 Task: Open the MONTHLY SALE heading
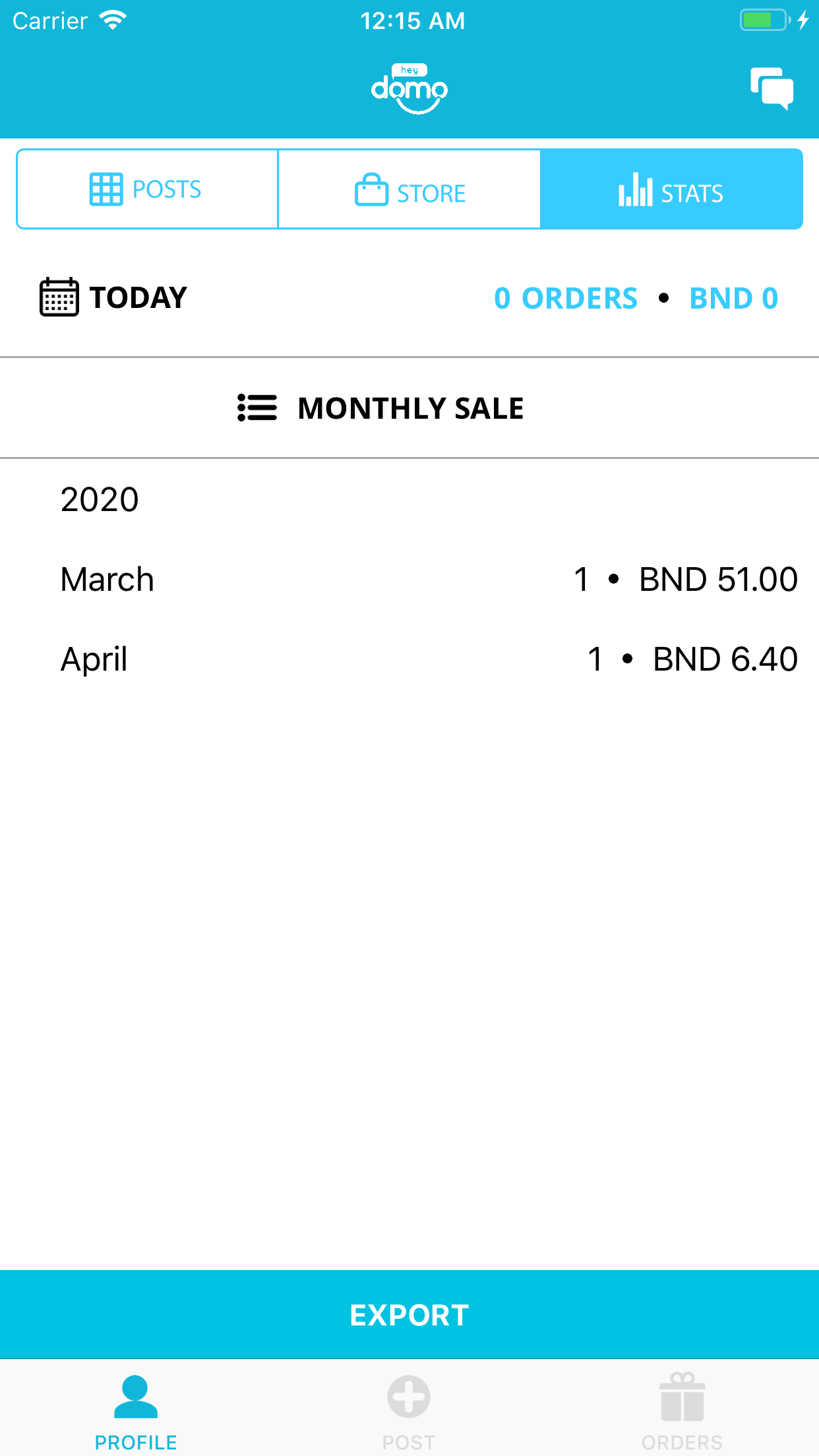coord(410,408)
